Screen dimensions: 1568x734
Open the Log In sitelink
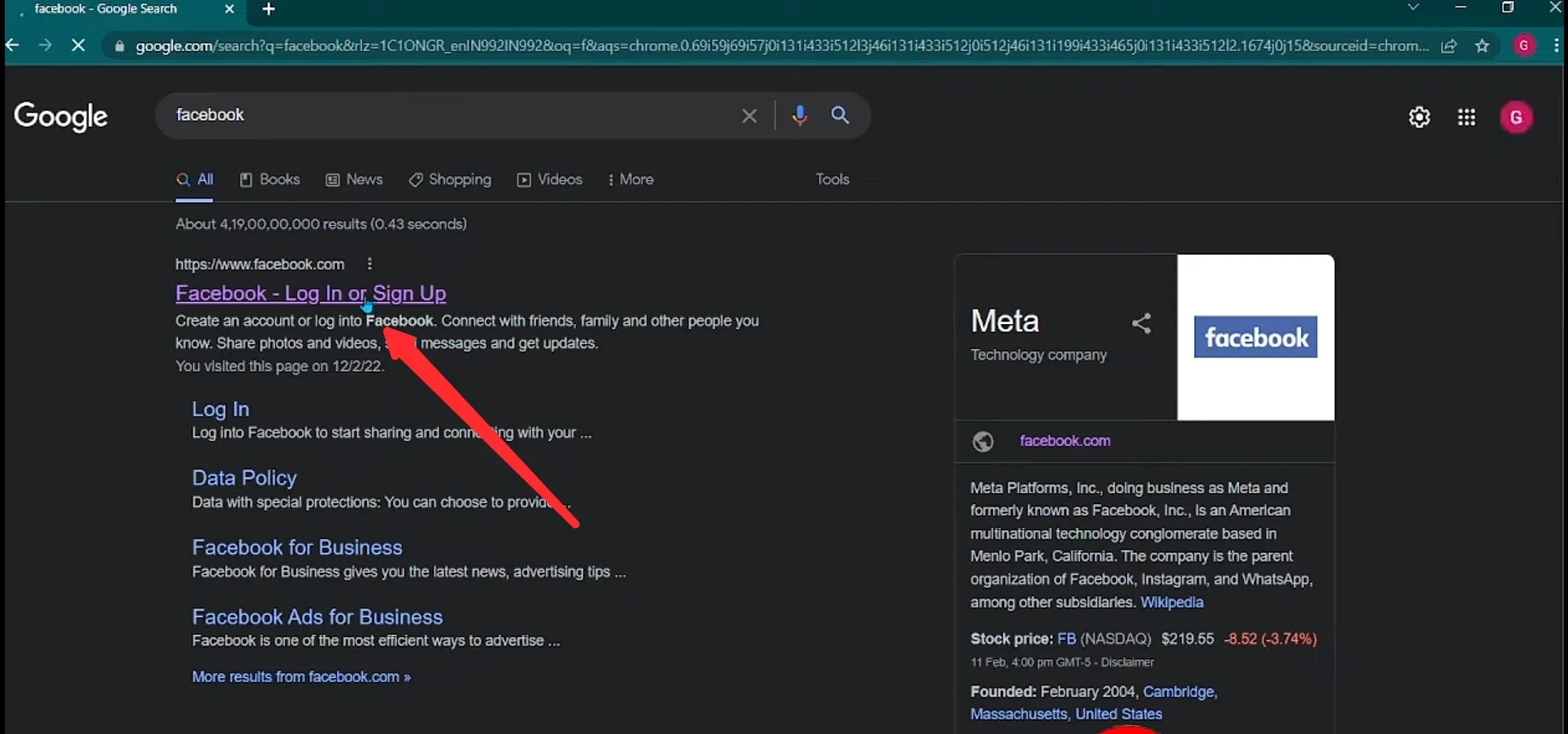pyautogui.click(x=220, y=409)
